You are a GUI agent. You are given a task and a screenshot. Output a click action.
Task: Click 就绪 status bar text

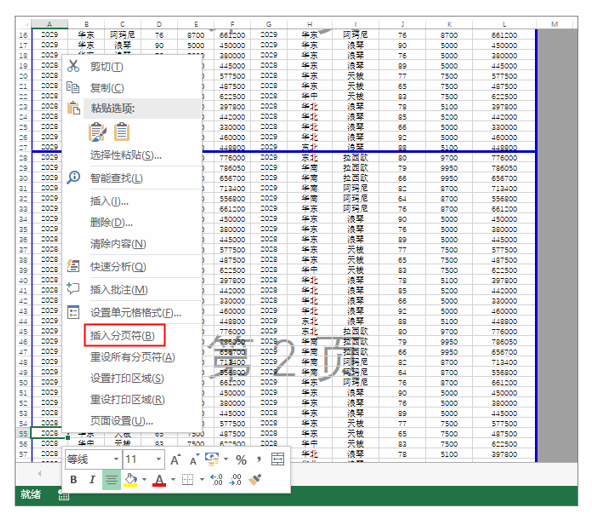(x=31, y=494)
